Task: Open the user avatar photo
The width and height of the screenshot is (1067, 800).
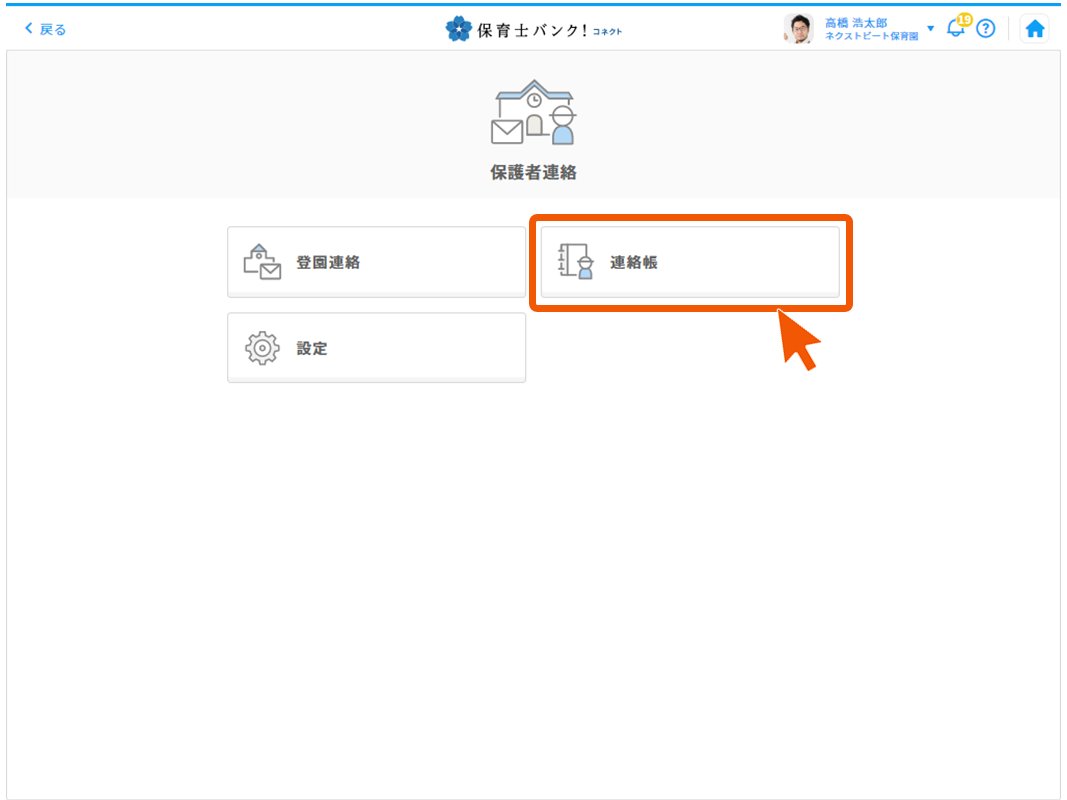Action: point(798,29)
